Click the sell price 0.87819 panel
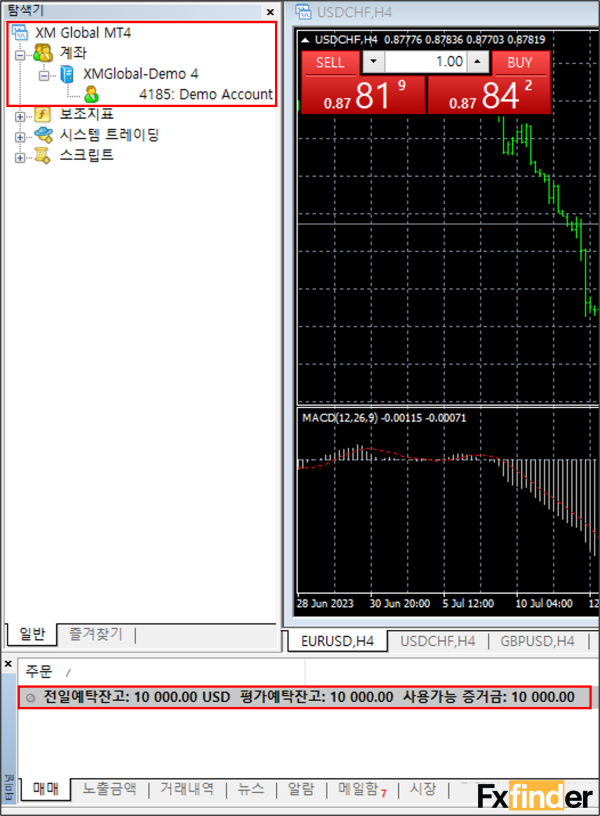 point(363,95)
